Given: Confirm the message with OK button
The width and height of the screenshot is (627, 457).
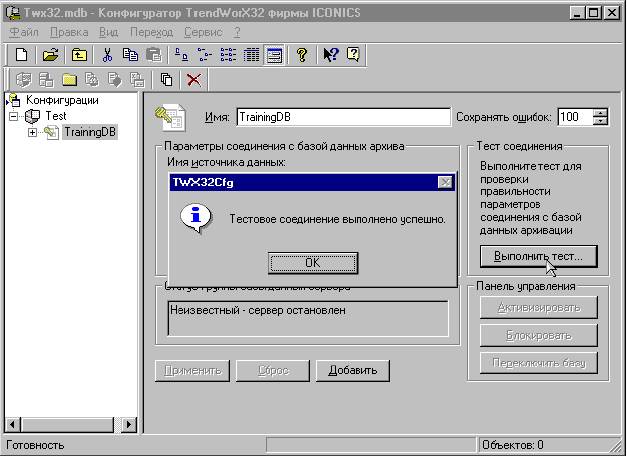Looking at the screenshot, I should [313, 263].
